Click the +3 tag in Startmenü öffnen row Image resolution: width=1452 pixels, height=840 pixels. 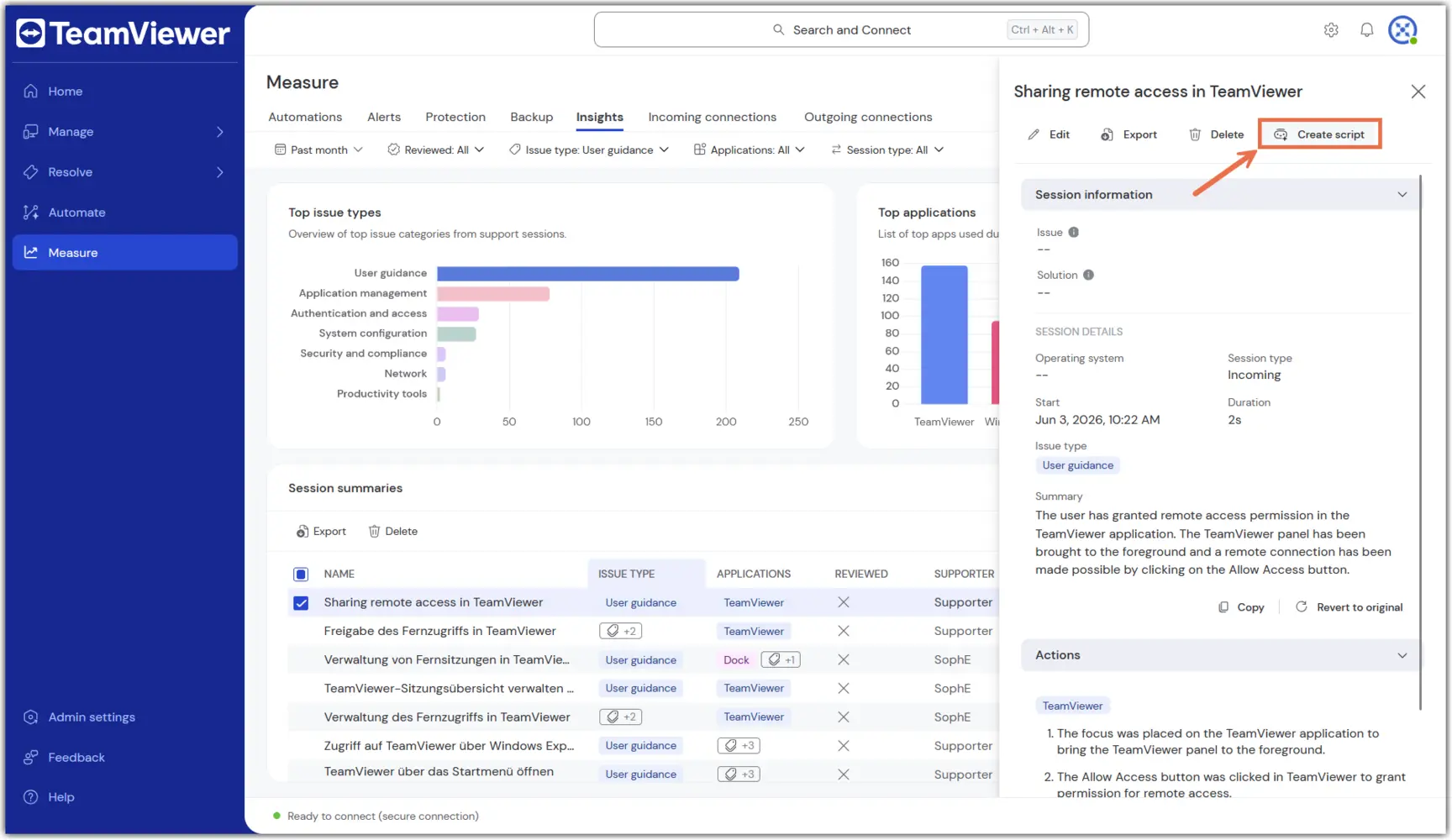(739, 774)
